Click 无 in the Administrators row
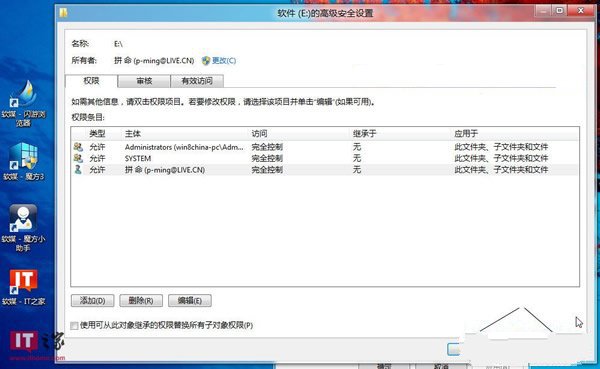 [357, 147]
